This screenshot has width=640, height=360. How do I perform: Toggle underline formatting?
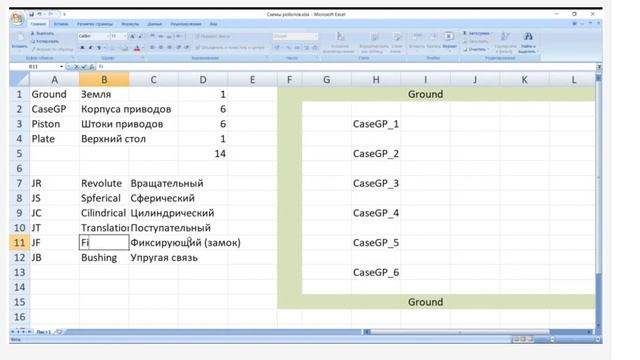[99, 48]
